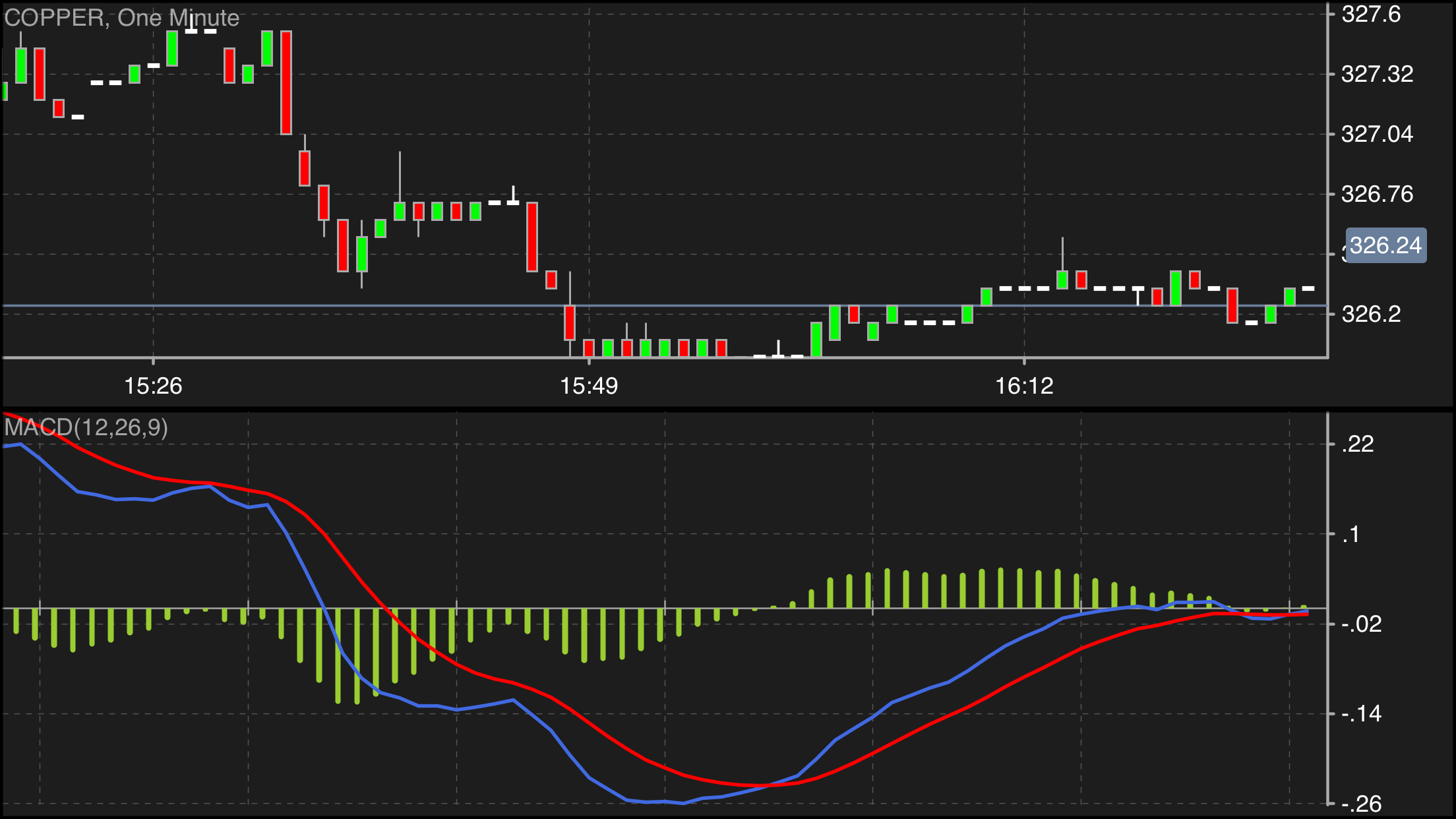Select the 326.24 current price tag
Viewport: 1456px width, 819px height.
pyautogui.click(x=1385, y=245)
